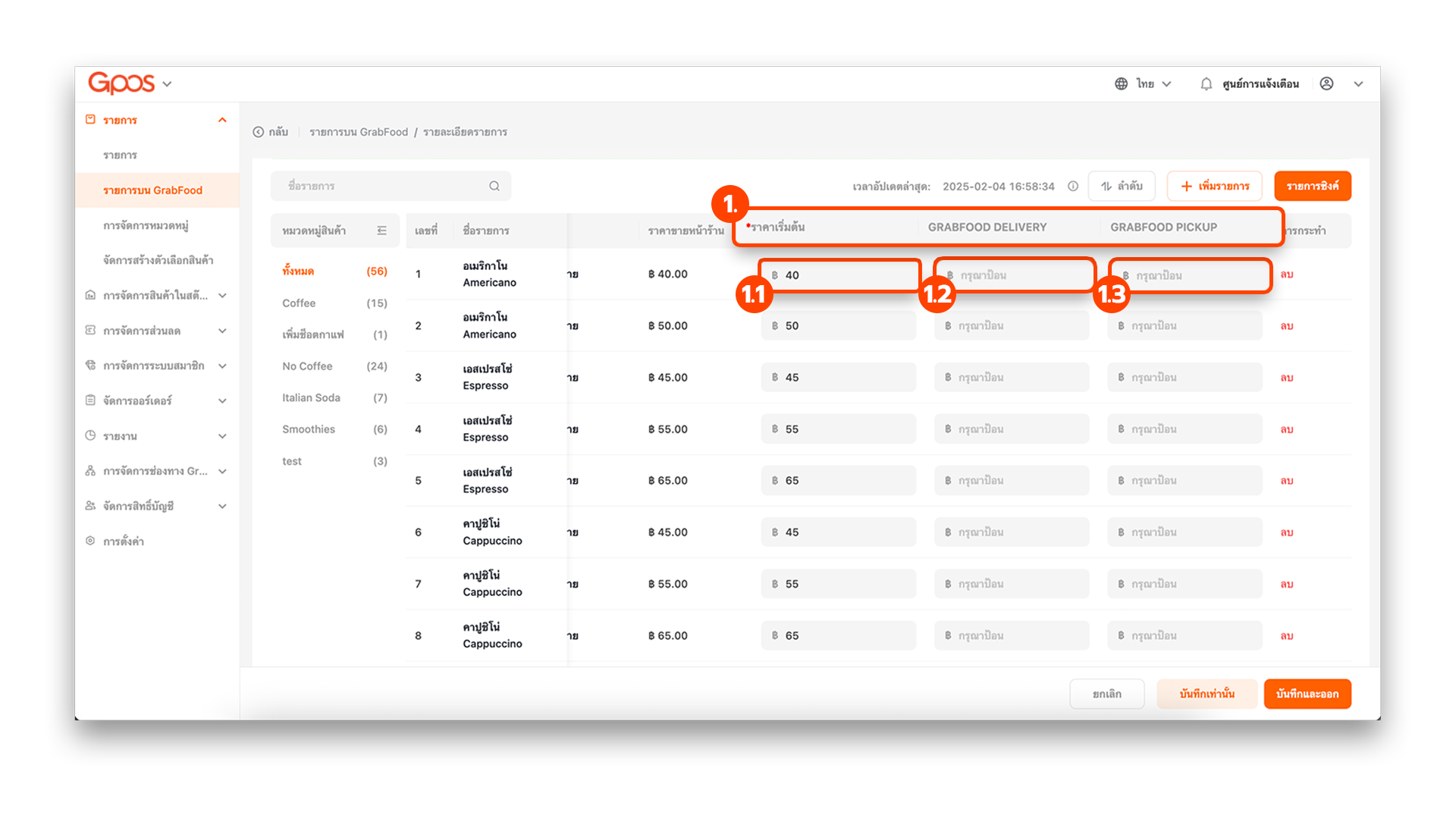Click the ลำดับ sort button
The width and height of the screenshot is (1456, 819).
point(1122,186)
